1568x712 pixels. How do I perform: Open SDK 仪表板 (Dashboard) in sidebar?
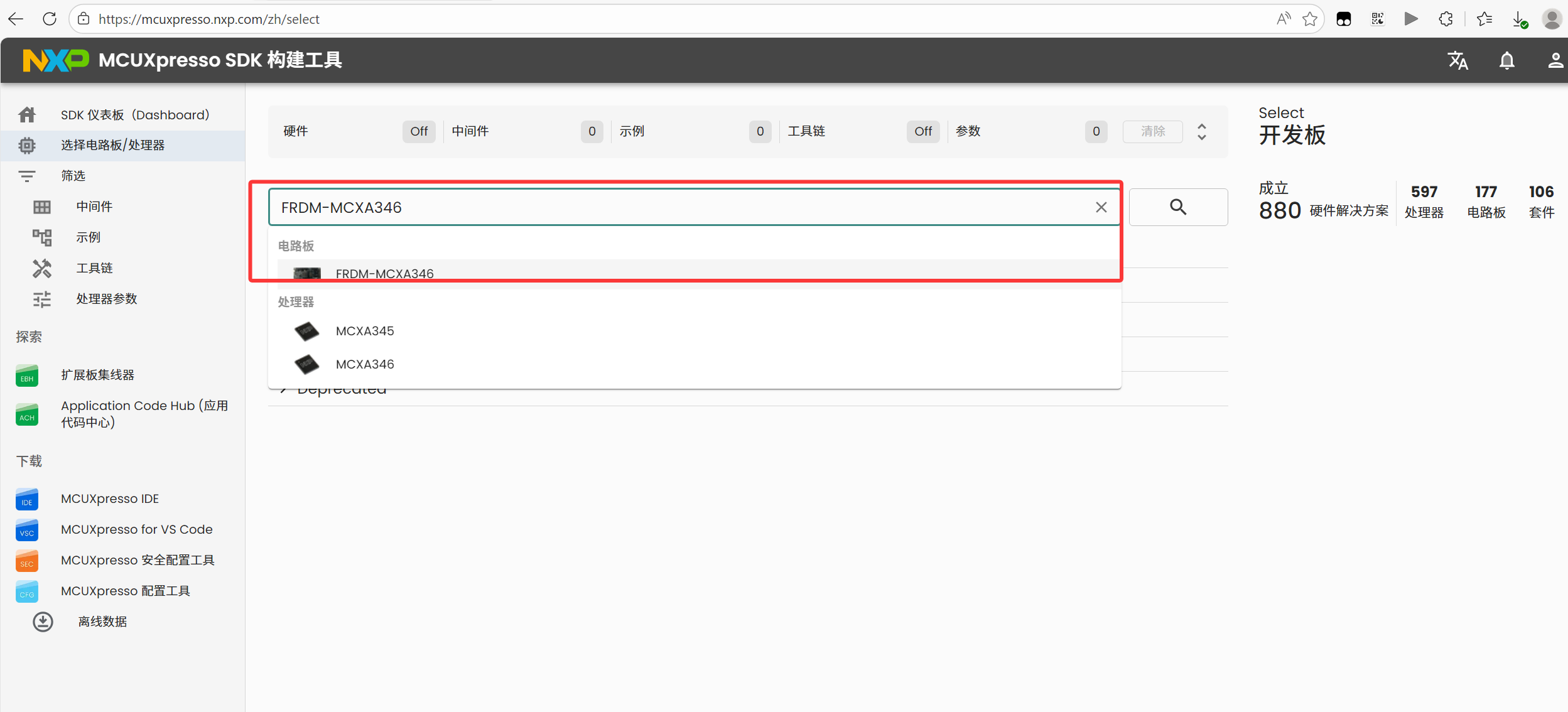(122, 115)
